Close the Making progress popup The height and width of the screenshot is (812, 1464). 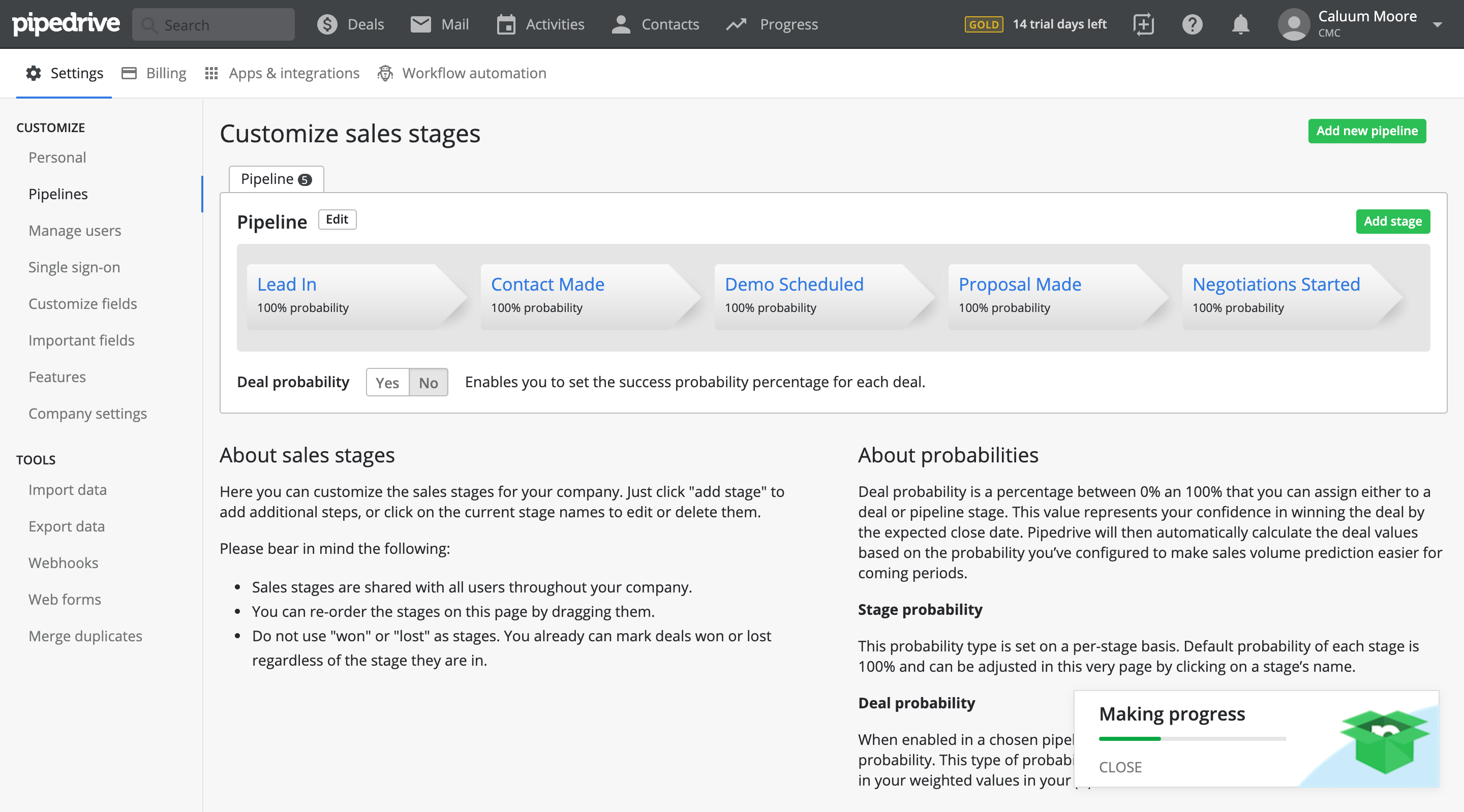pyautogui.click(x=1119, y=767)
